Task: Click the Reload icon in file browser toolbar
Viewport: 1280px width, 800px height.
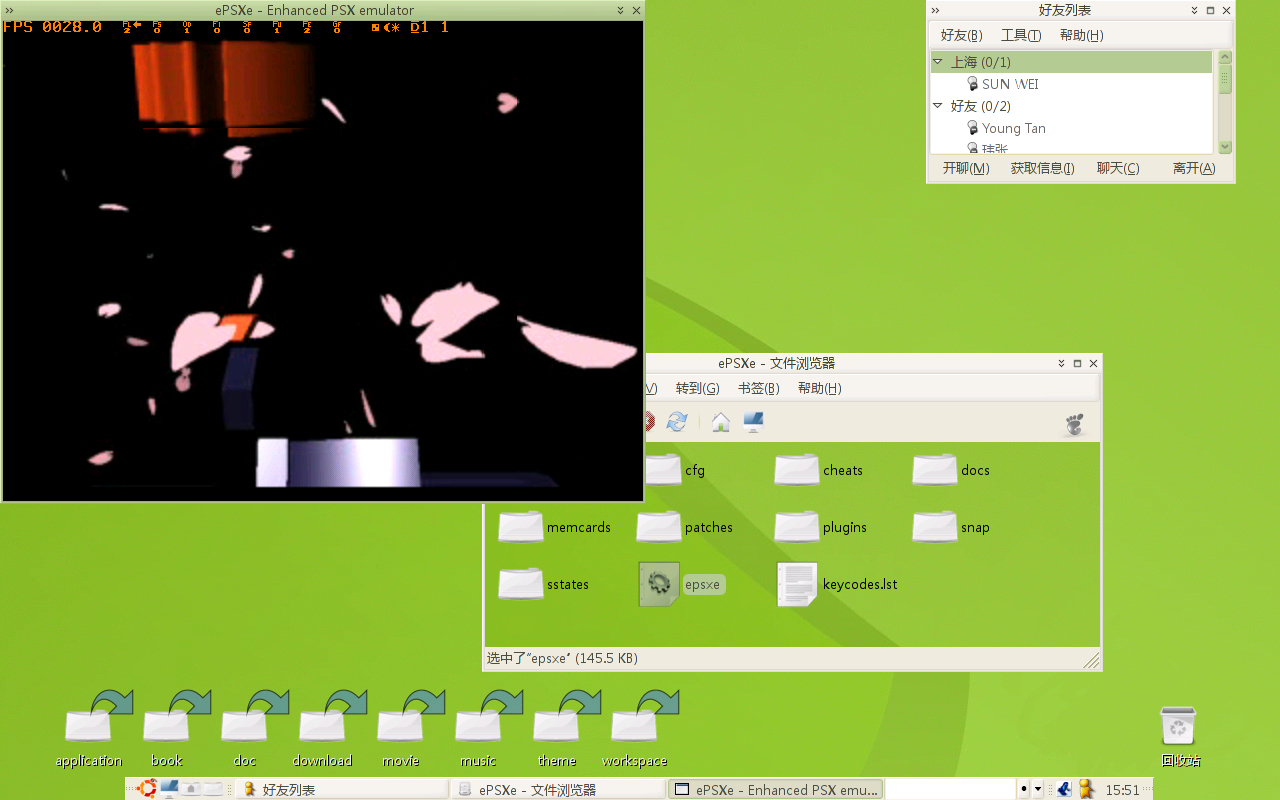Action: coord(677,422)
